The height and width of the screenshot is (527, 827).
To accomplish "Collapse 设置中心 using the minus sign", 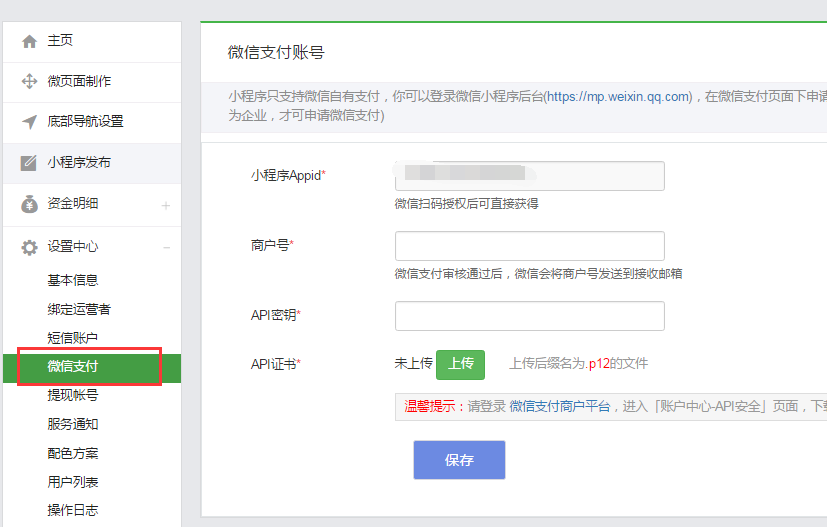I will tap(165, 247).
